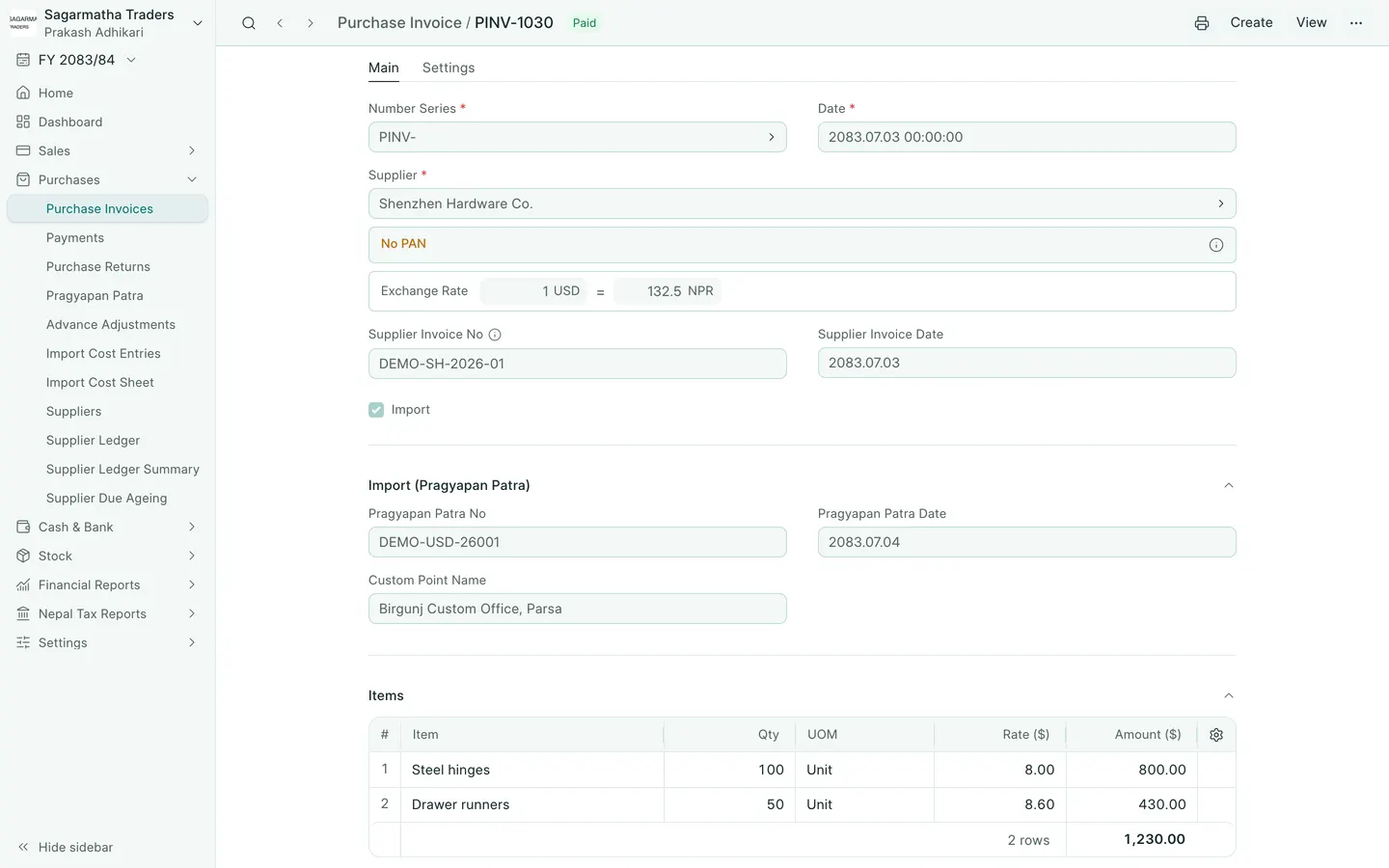Screen dimensions: 1389x868
Task: Collapse the Purchases sidebar section
Action: tap(192, 179)
